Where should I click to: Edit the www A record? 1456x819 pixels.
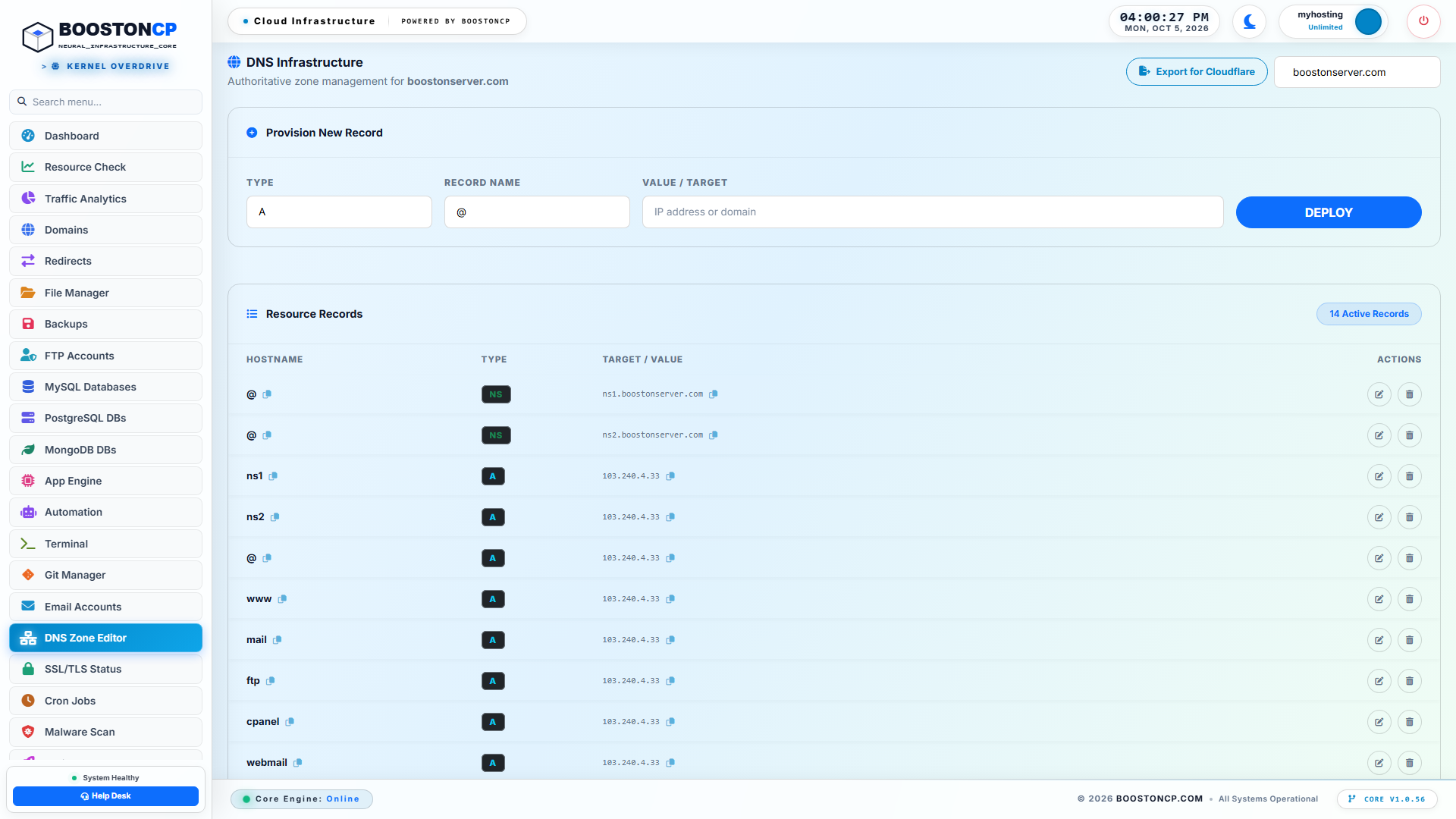1379,599
